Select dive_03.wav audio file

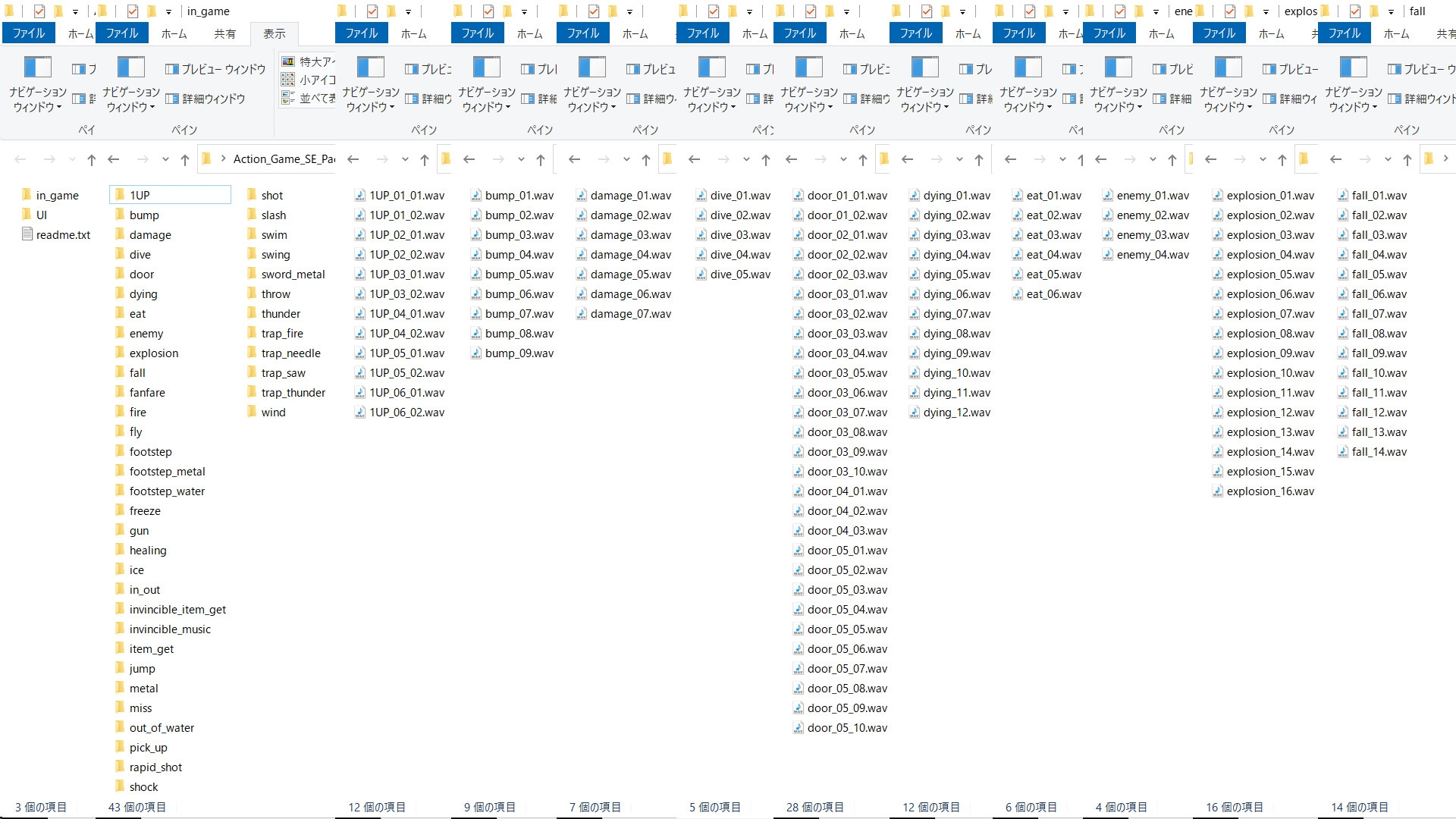[x=733, y=234]
